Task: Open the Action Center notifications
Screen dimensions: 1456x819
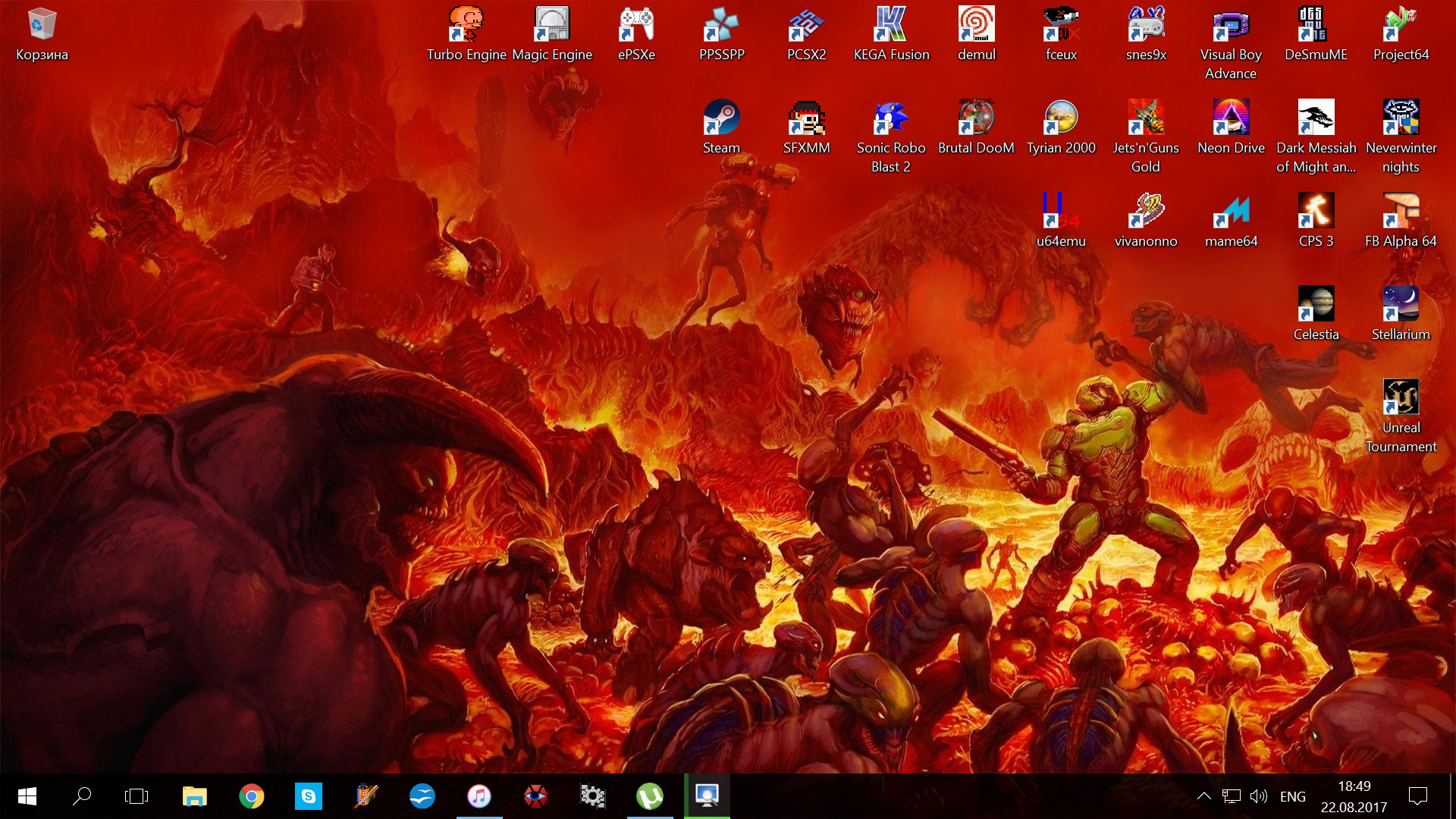Action: tap(1418, 796)
